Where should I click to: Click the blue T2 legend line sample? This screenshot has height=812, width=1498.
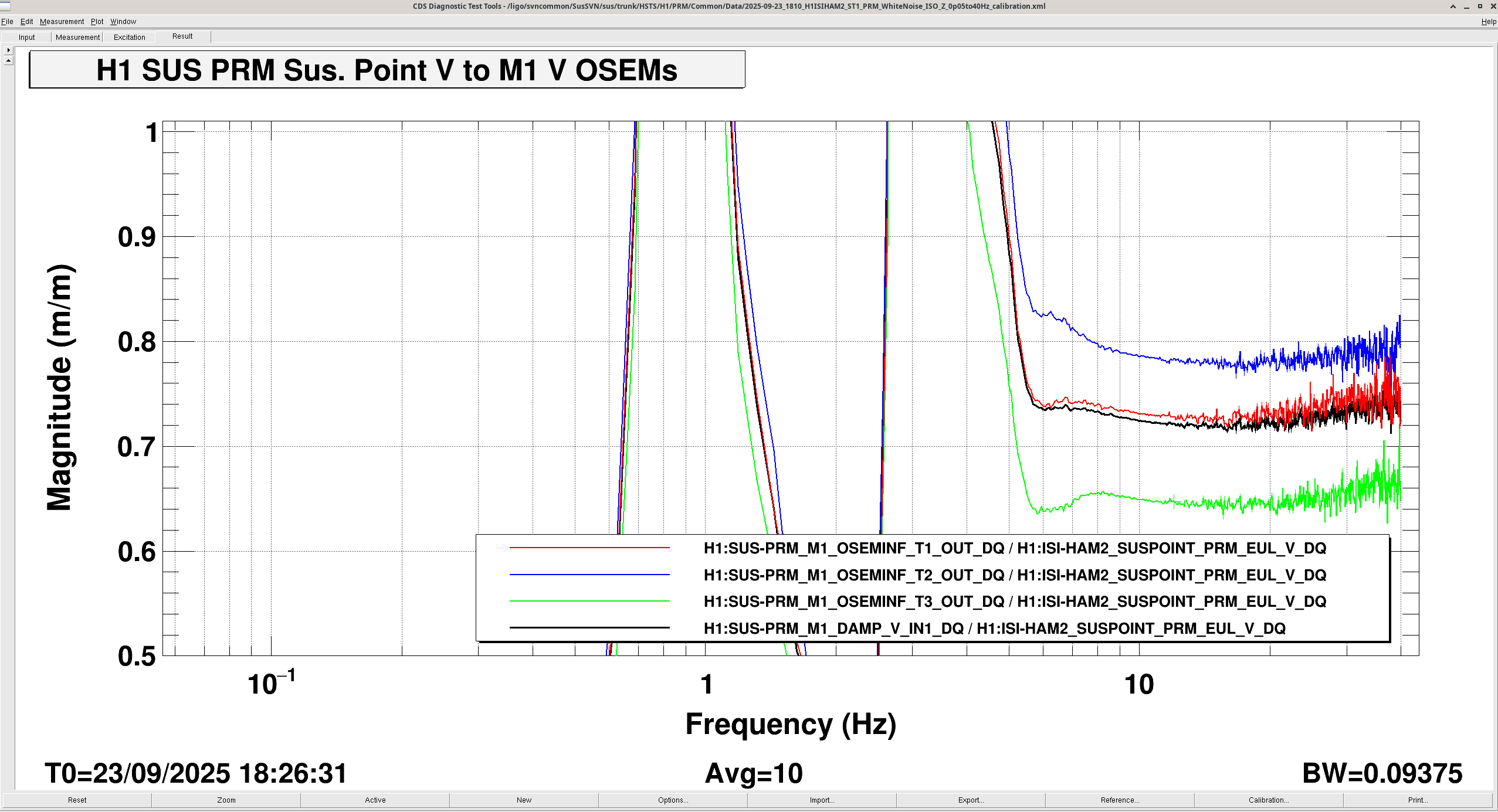(589, 575)
